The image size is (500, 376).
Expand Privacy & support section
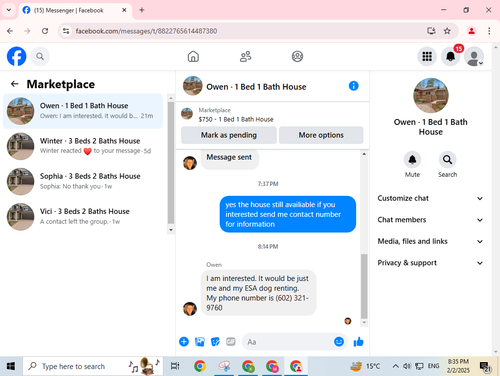point(430,263)
